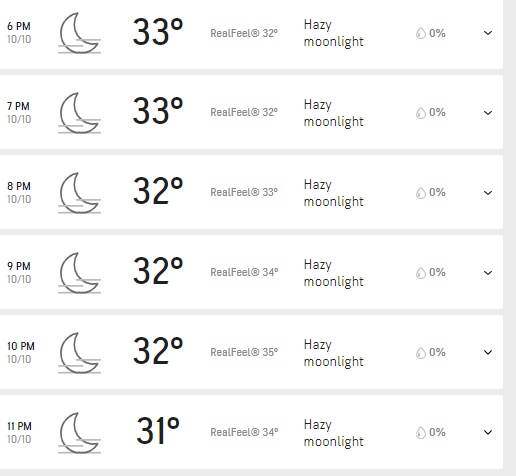
Task: Click the Hazy moonlight label at 8 PM
Action: [x=333, y=193]
